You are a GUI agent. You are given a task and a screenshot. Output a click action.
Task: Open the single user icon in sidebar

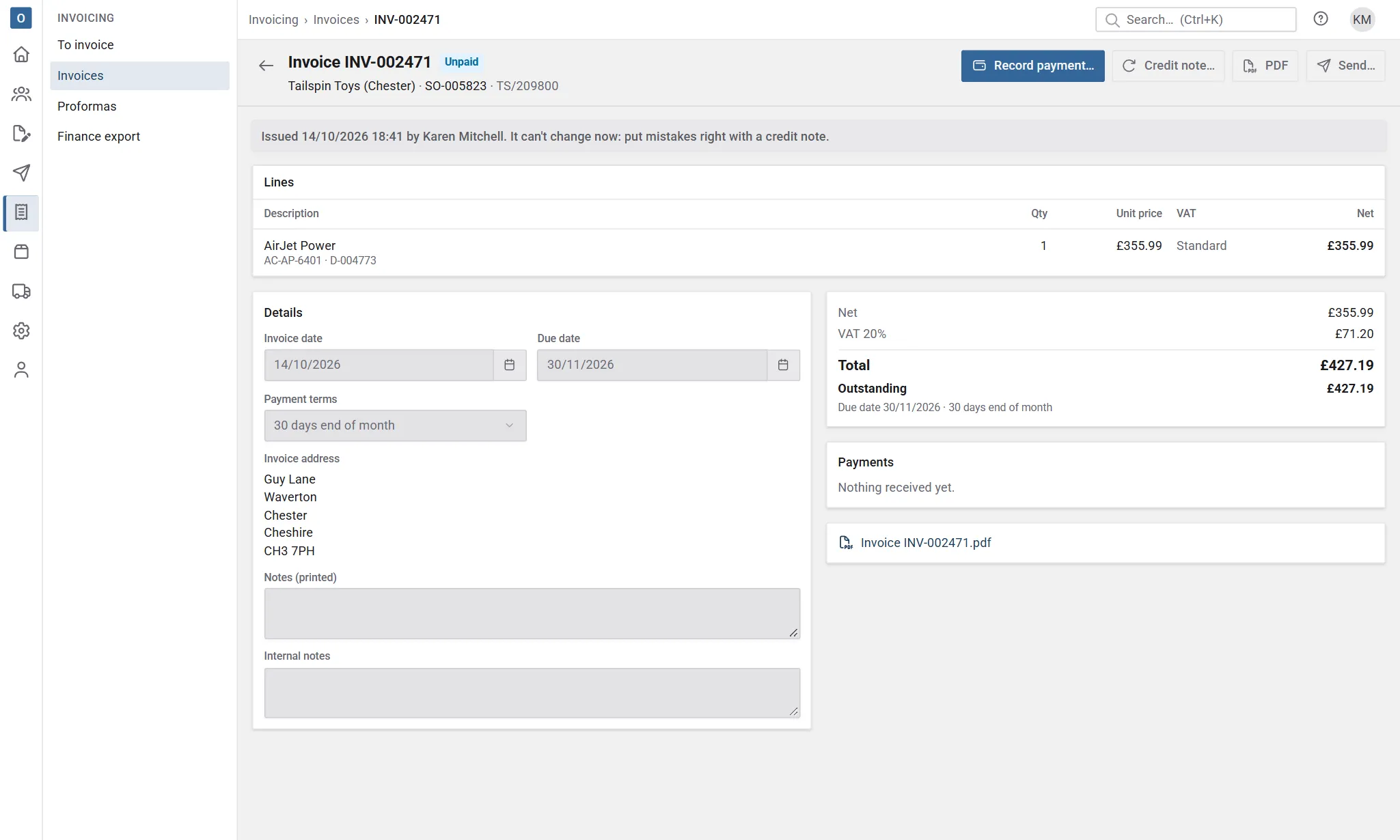[x=21, y=370]
